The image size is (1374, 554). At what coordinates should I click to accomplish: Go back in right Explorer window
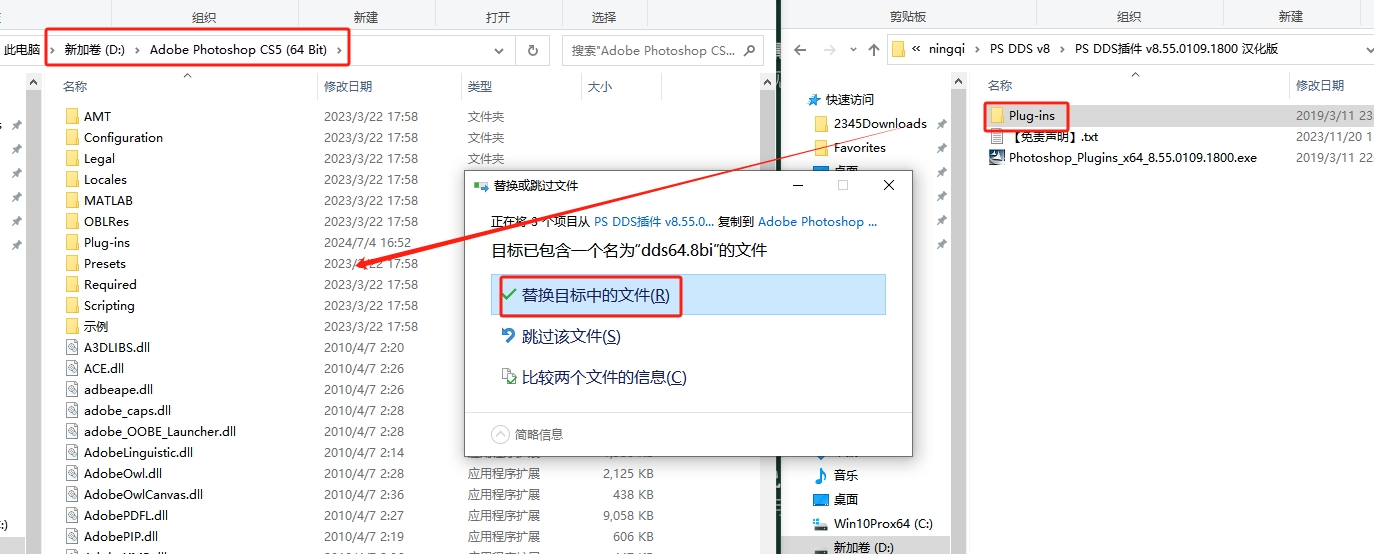pyautogui.click(x=799, y=49)
